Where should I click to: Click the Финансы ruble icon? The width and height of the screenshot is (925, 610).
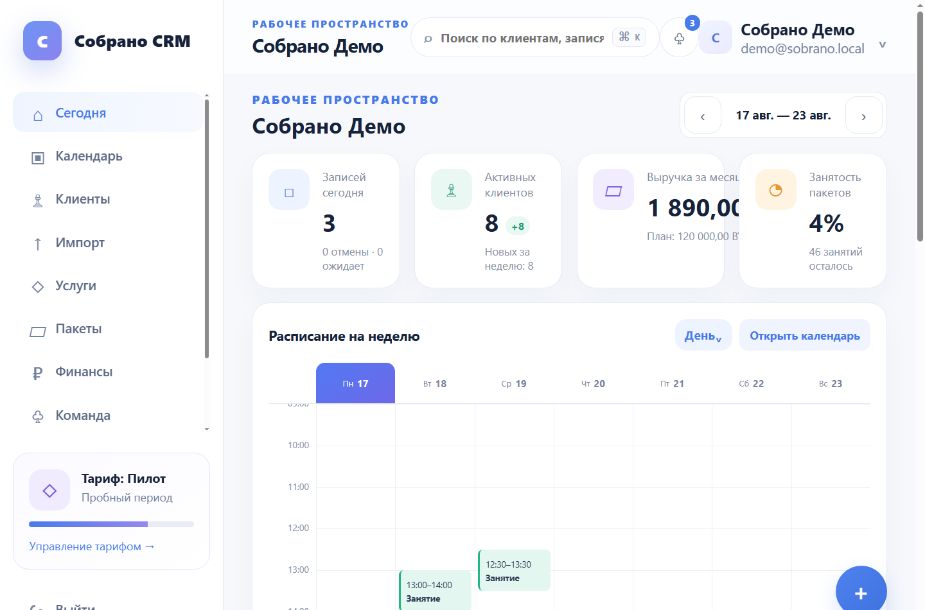pyautogui.click(x=37, y=373)
